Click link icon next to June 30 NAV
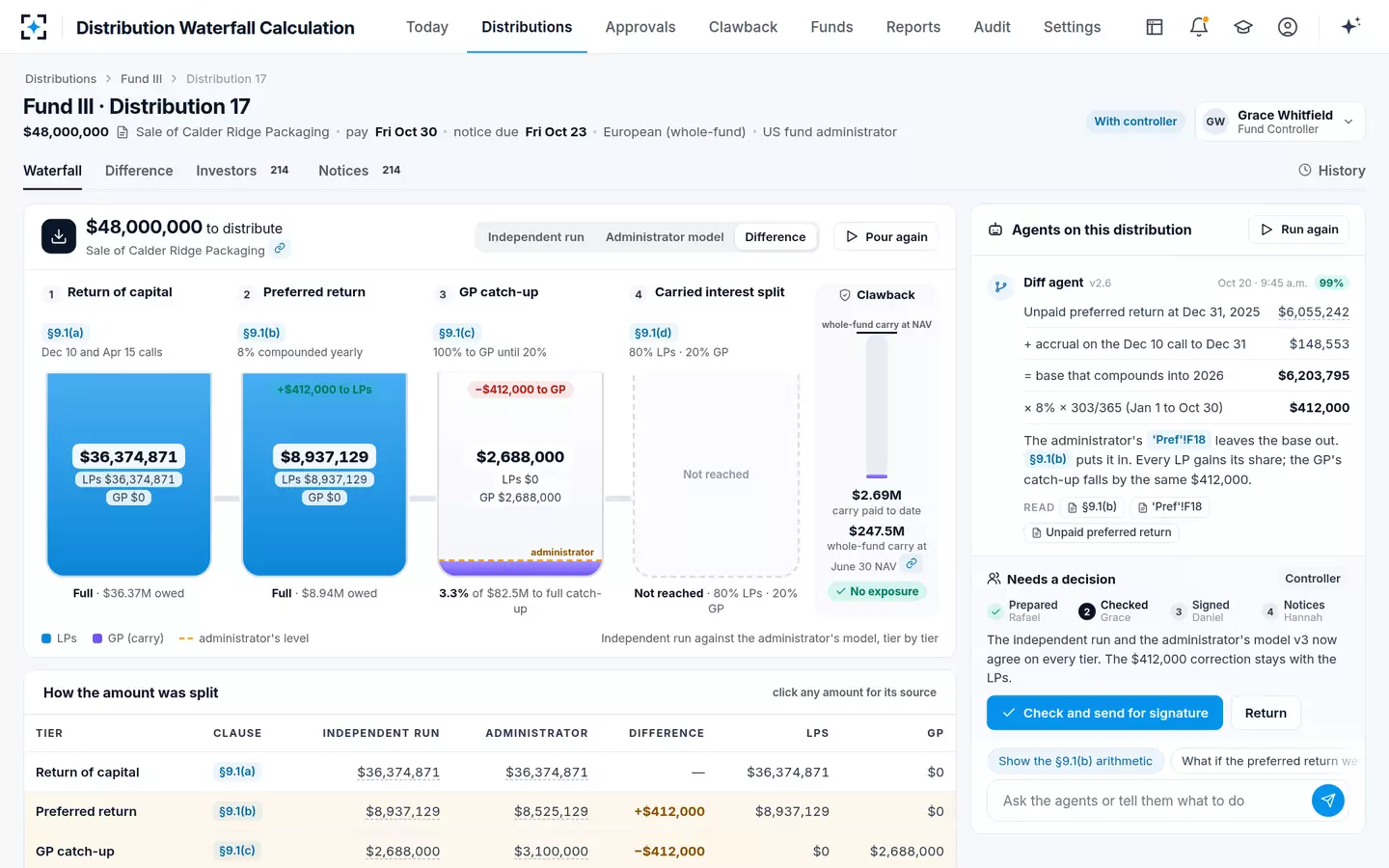The width and height of the screenshot is (1389, 868). [912, 563]
